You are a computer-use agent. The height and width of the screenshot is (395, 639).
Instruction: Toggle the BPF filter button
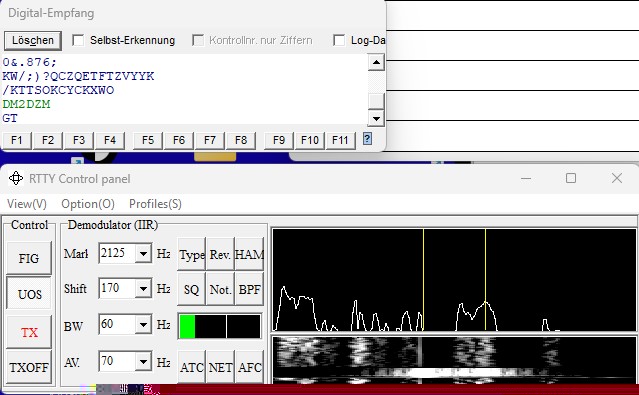(249, 289)
